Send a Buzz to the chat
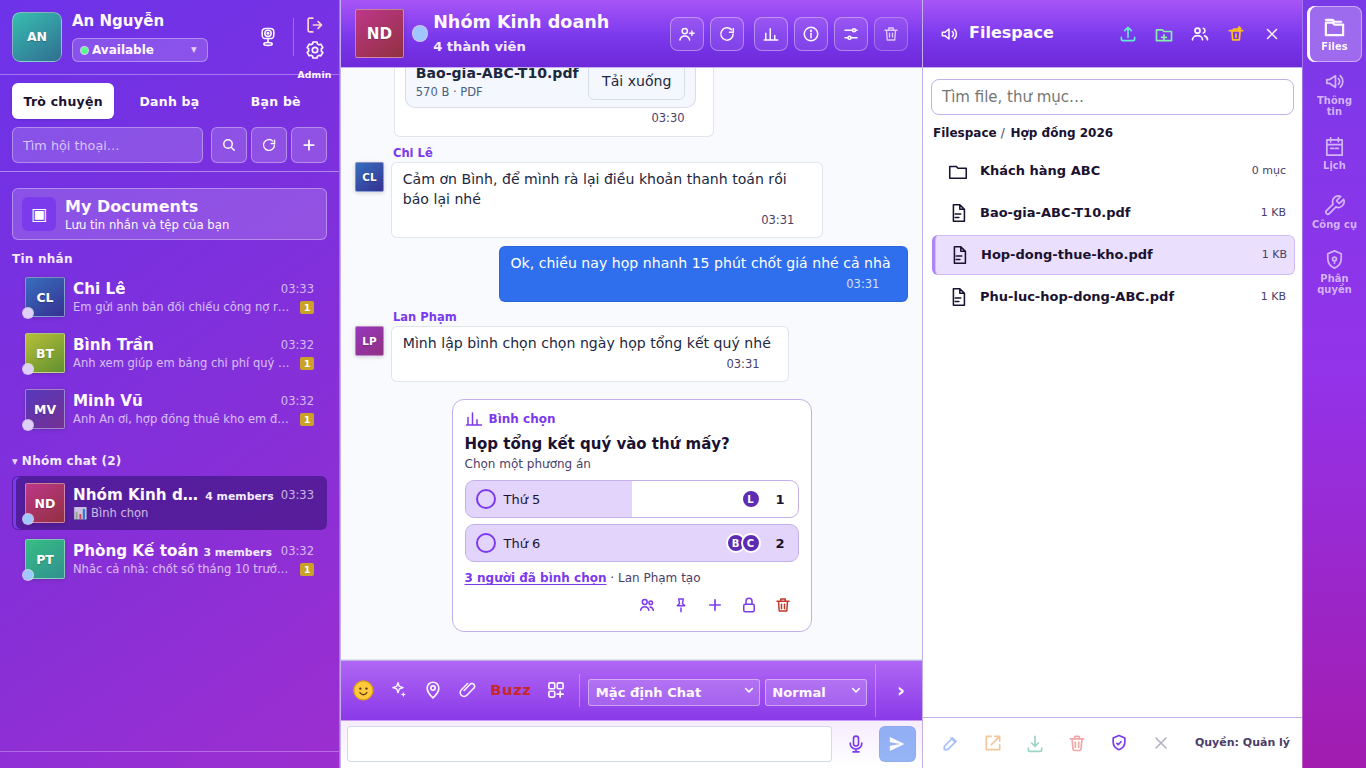The width and height of the screenshot is (1366, 768). pos(510,690)
